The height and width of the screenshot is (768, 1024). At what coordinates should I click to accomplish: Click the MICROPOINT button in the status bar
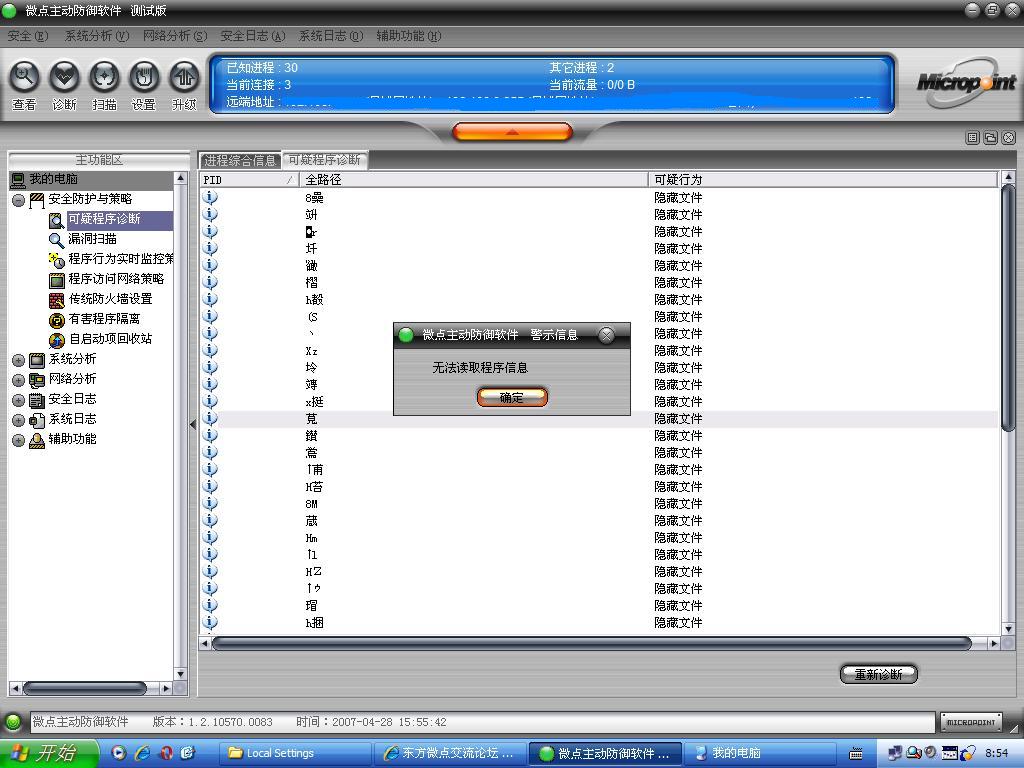tap(971, 722)
